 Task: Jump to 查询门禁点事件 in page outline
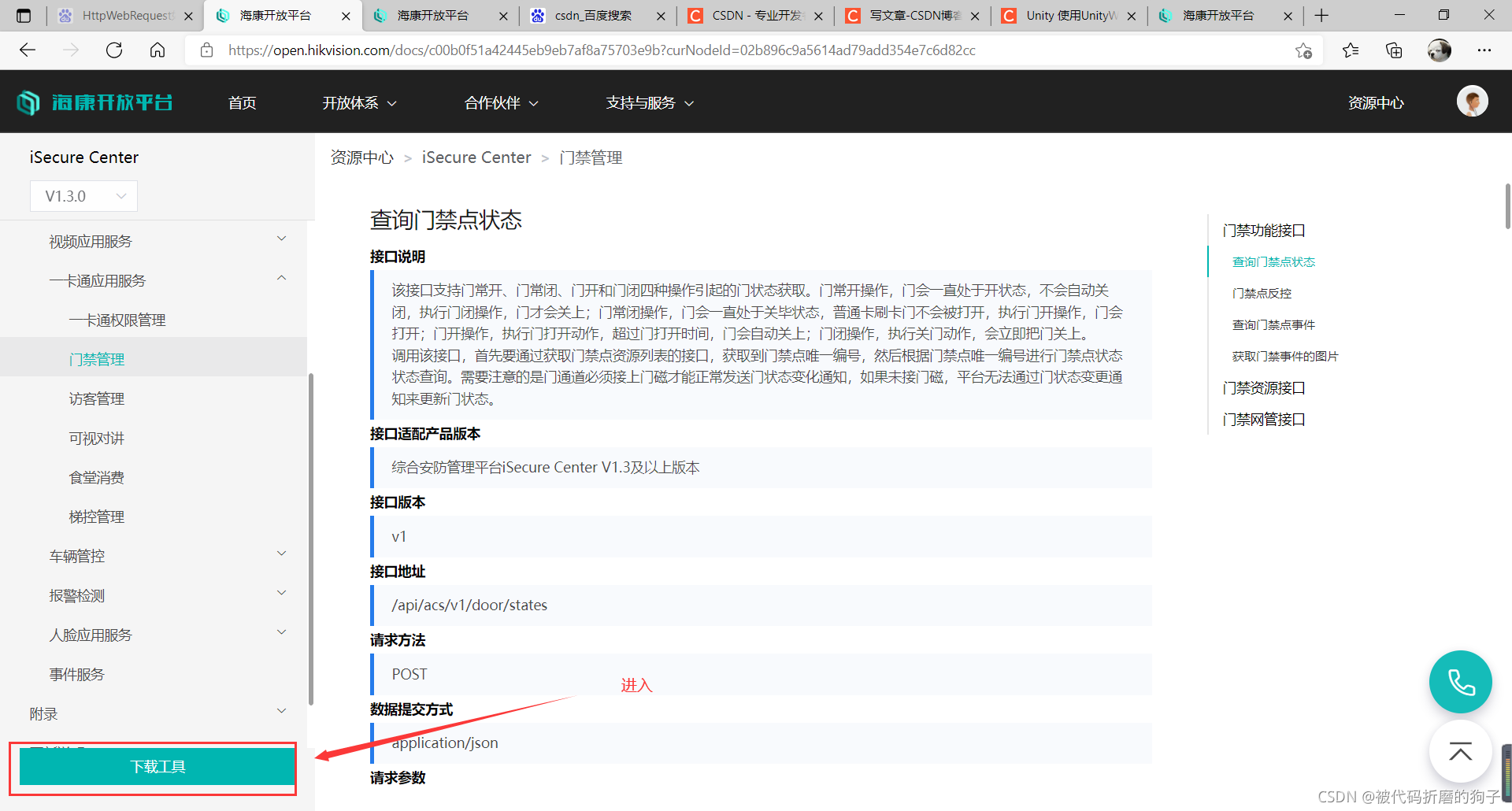coord(1273,325)
